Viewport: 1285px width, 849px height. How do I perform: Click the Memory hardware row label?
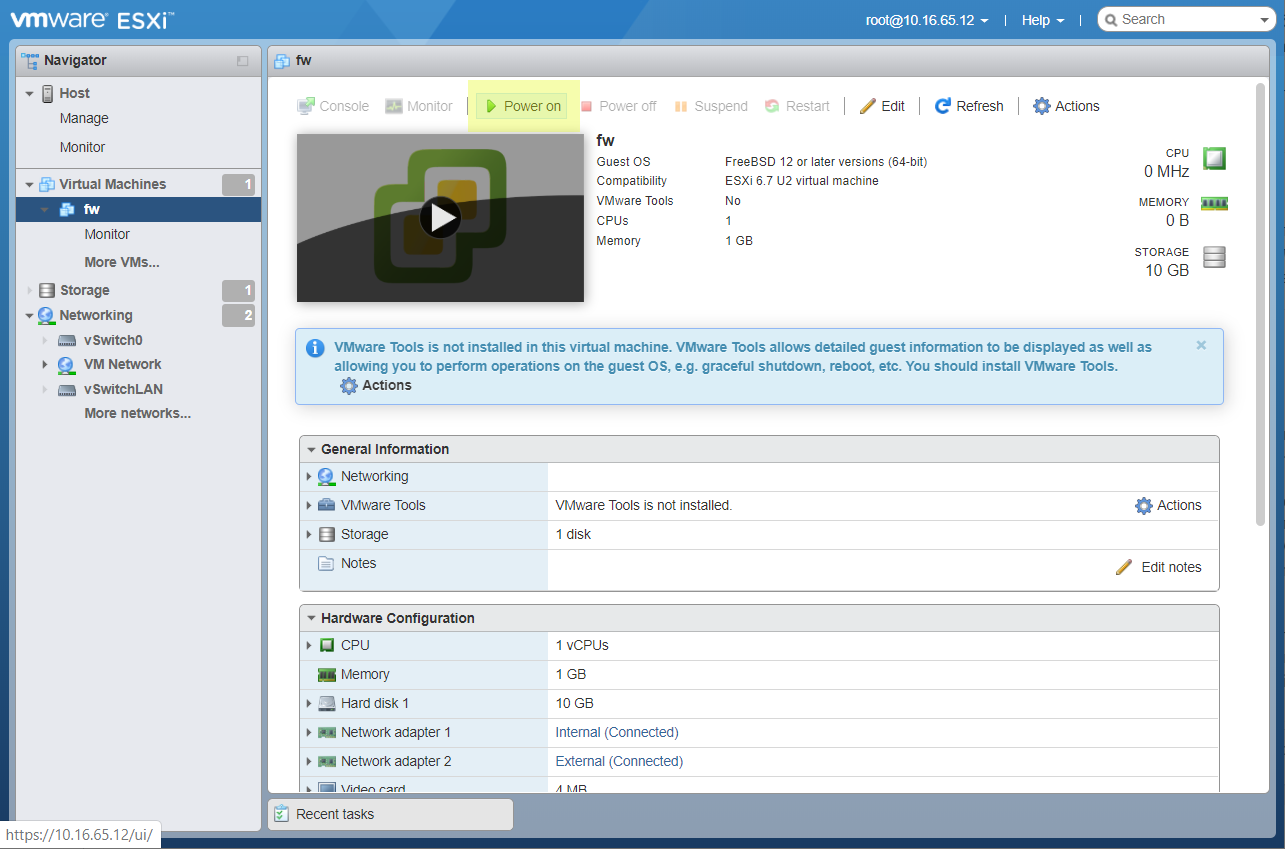pyautogui.click(x=365, y=675)
